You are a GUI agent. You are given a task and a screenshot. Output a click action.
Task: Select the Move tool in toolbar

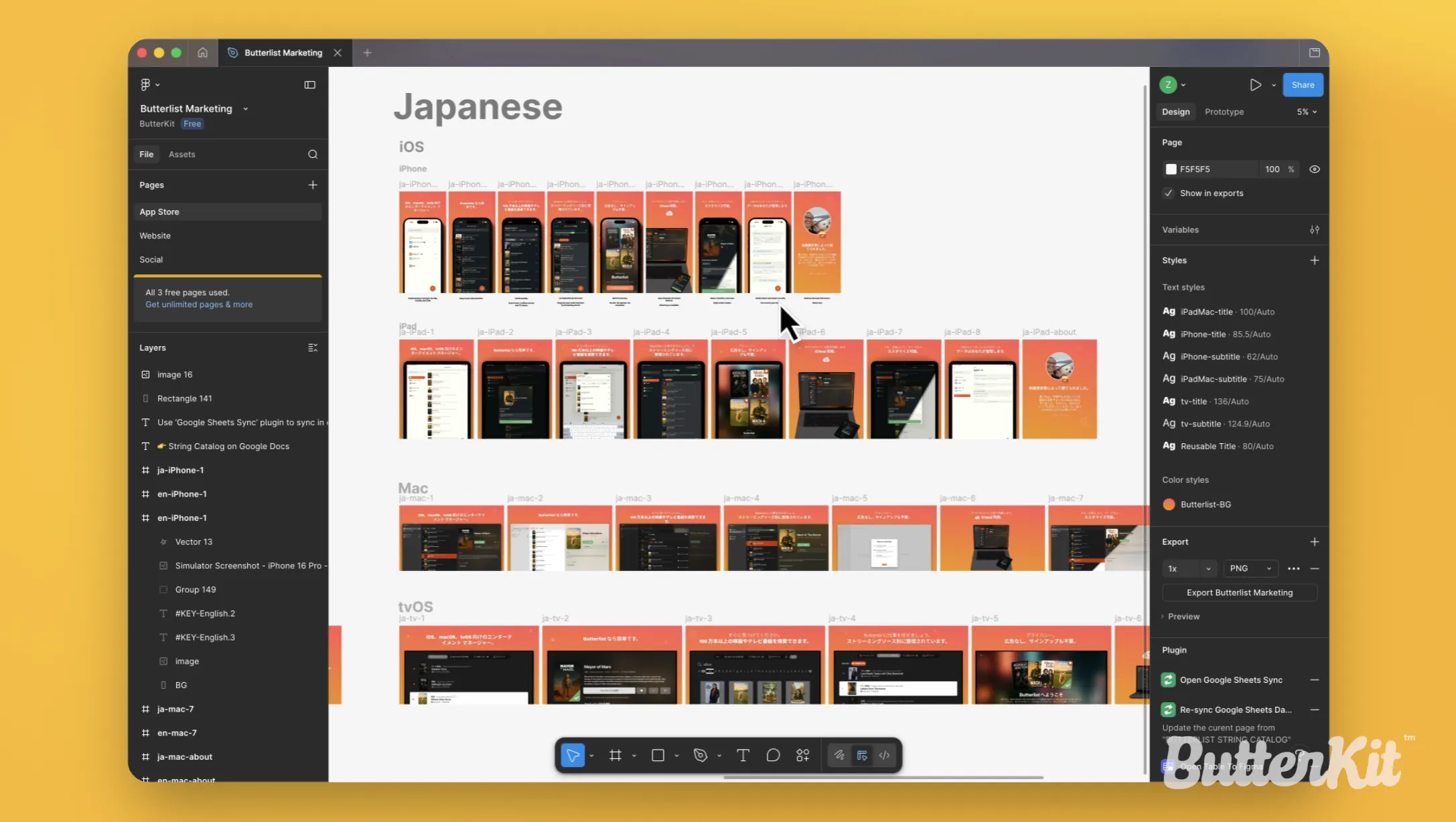(x=573, y=755)
